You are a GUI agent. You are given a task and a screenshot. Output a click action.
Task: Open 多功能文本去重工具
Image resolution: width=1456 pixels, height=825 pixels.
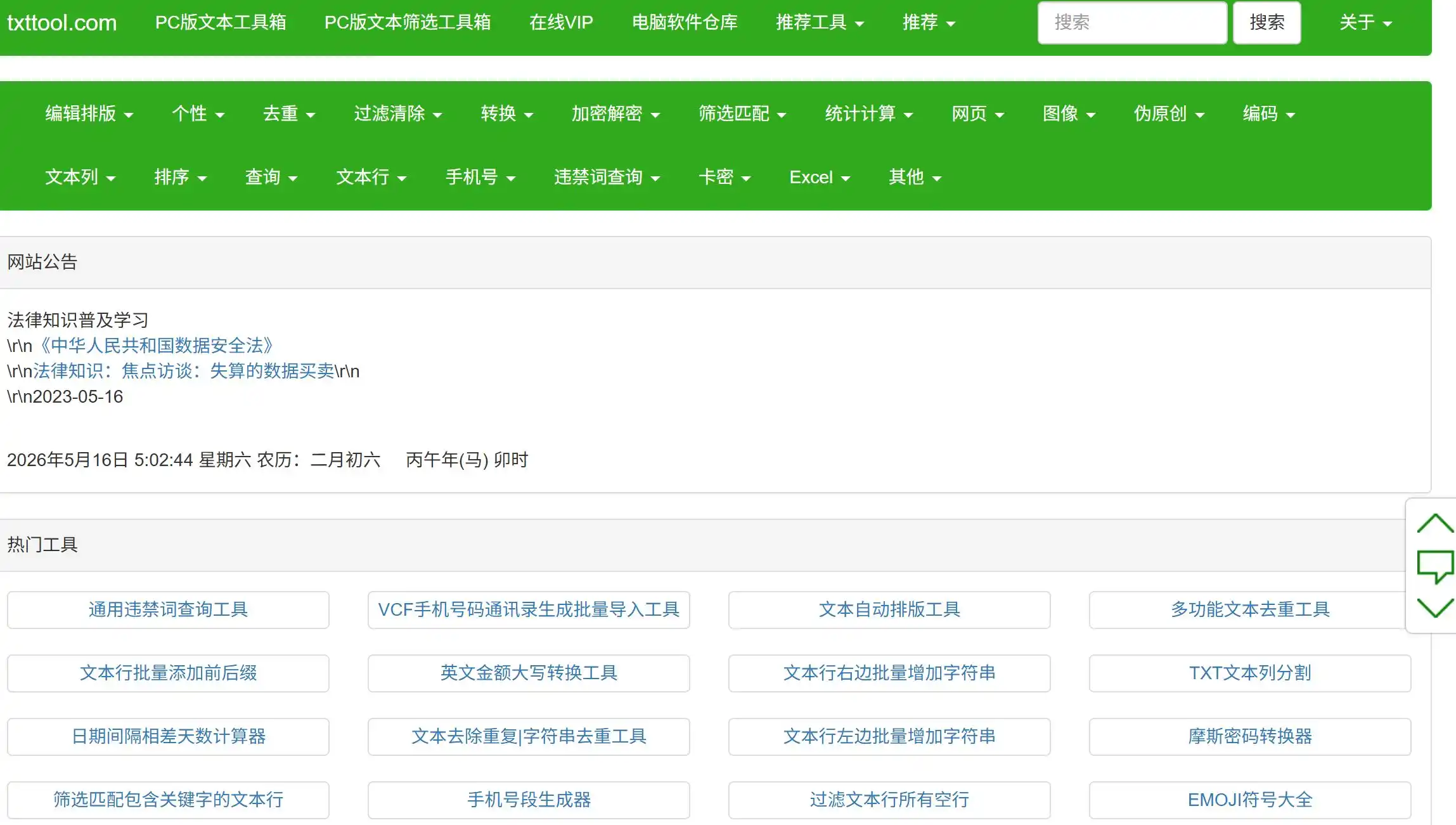pos(1250,610)
